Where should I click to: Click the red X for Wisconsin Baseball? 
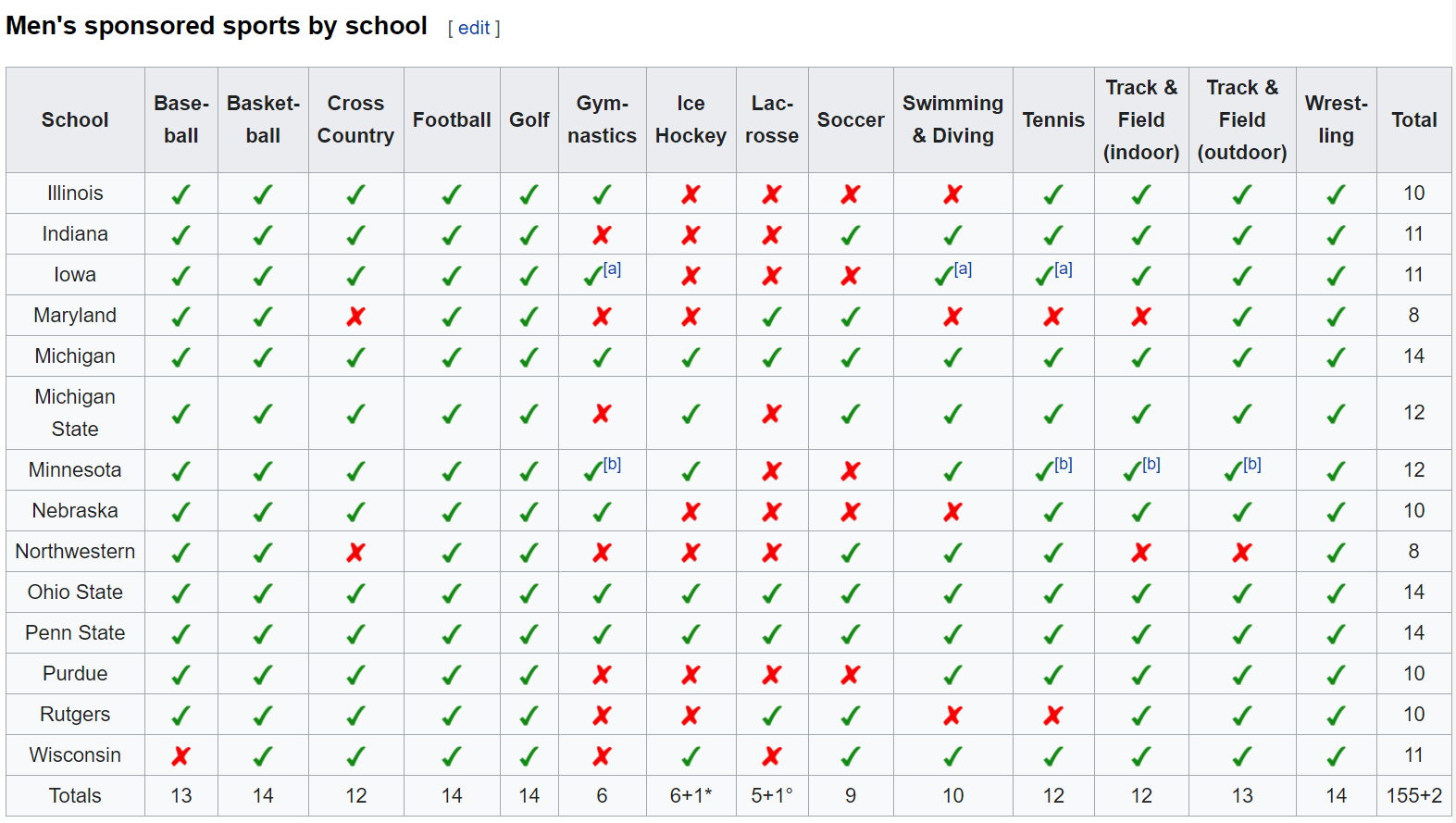(181, 756)
